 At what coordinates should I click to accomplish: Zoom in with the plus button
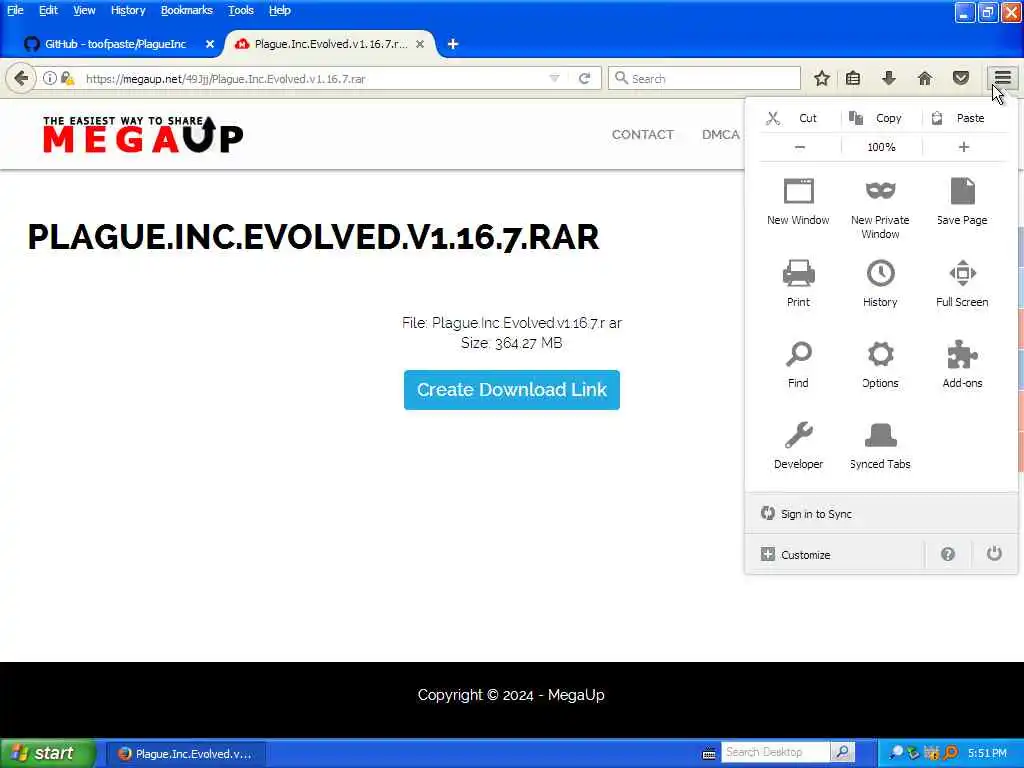click(x=963, y=147)
